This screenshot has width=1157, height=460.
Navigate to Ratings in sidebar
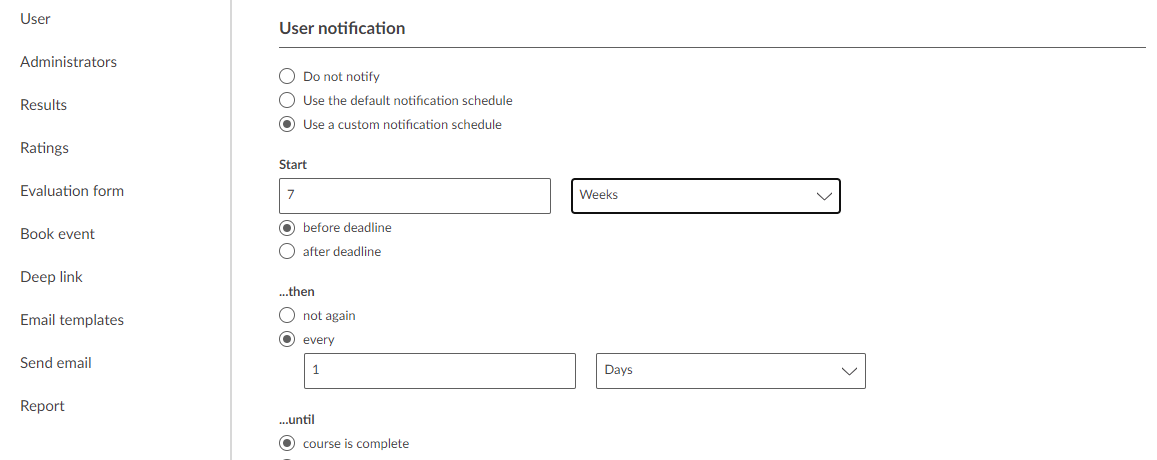click(44, 148)
